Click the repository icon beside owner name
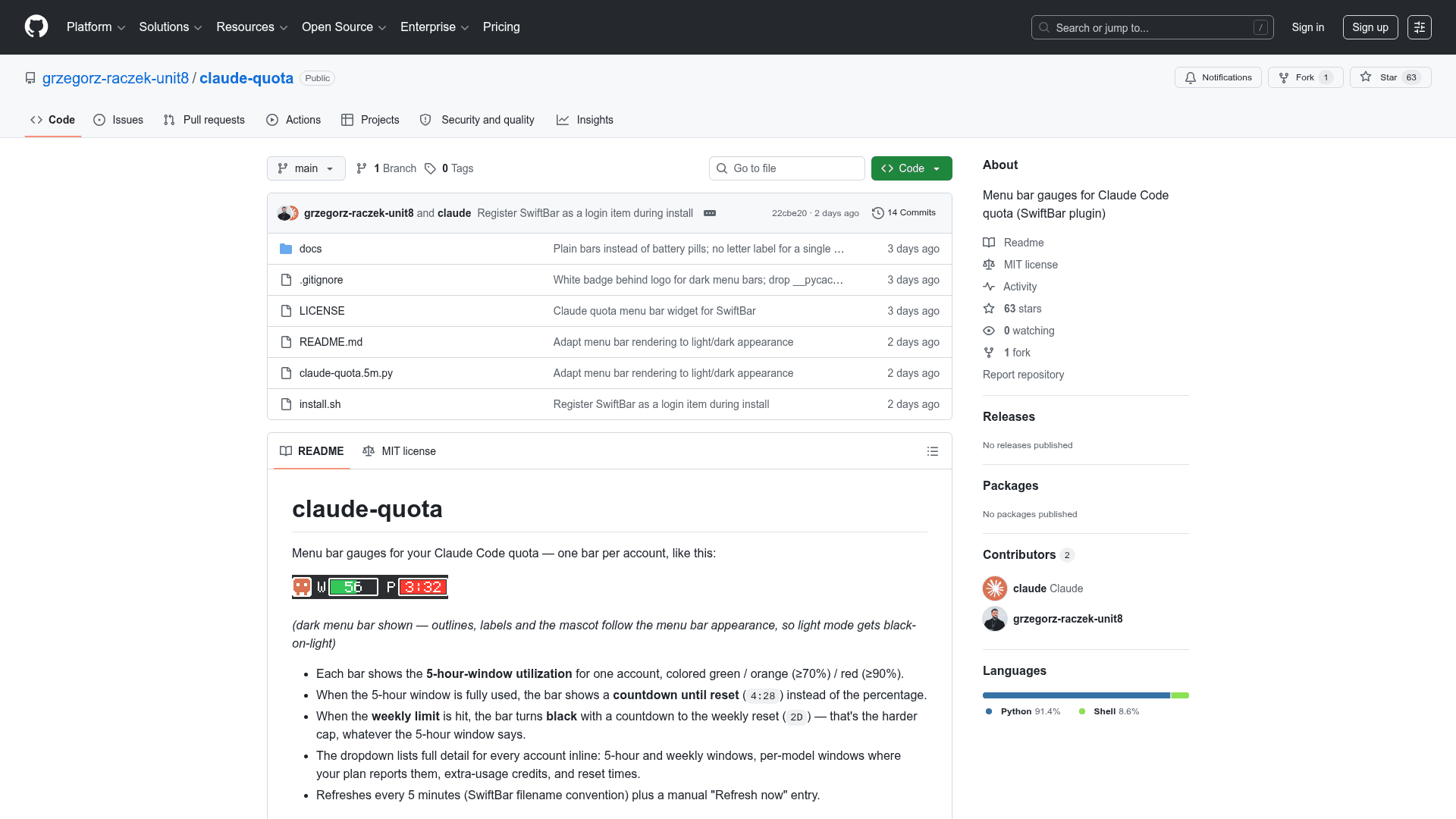The width and height of the screenshot is (1456, 819). tap(30, 78)
